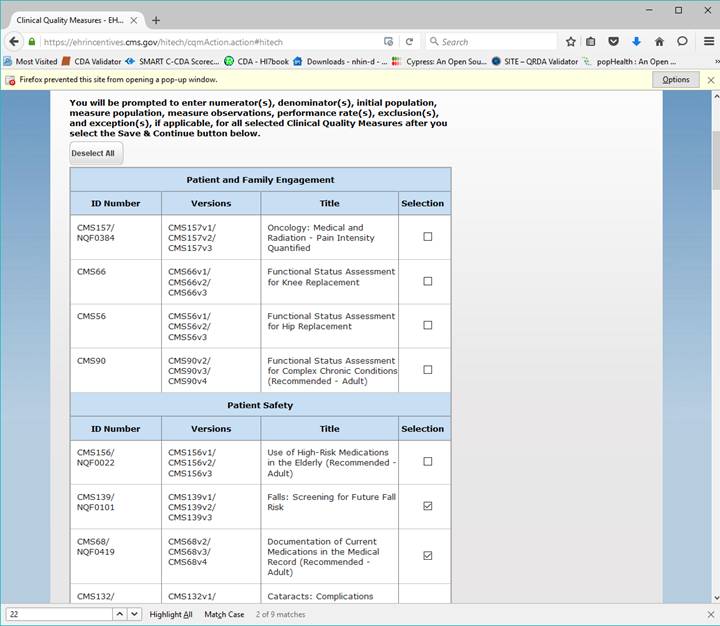Open the pop-up blocker Options dropdown
Viewport: 720px width, 626px height.
point(676,79)
